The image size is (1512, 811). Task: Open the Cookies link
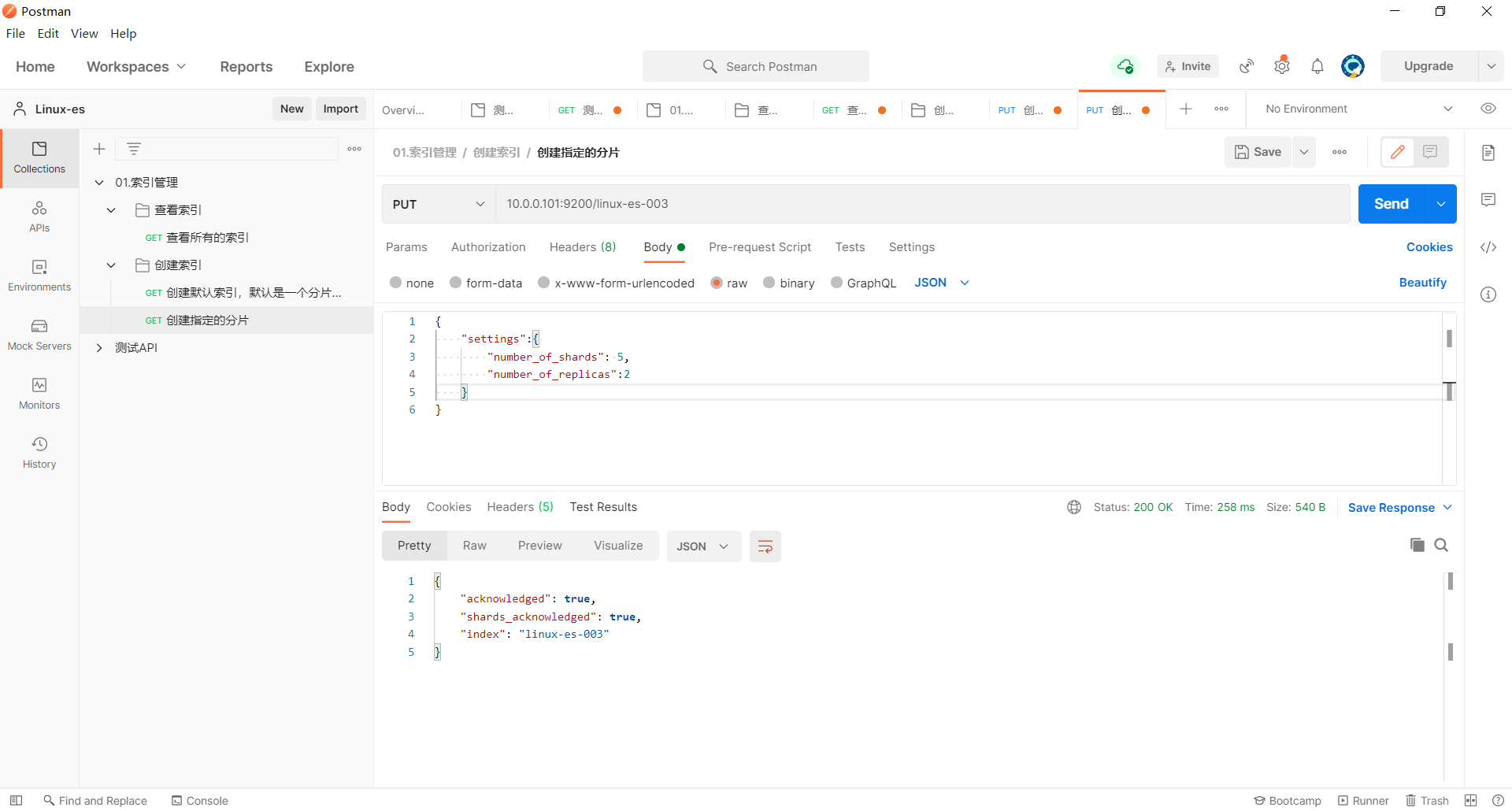(x=1429, y=247)
